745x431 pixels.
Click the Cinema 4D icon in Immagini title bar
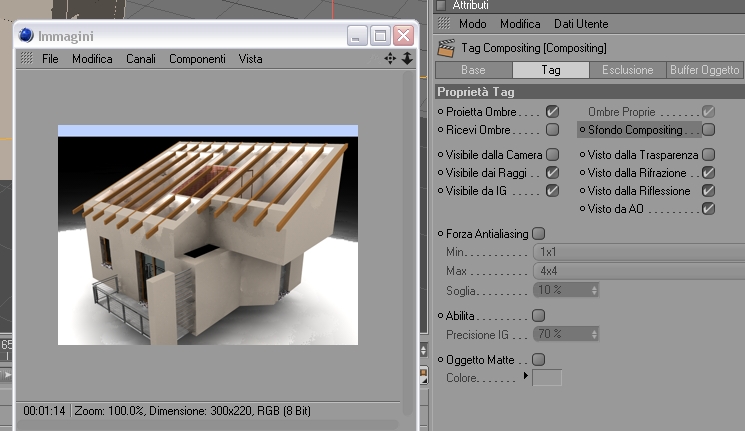(26, 36)
